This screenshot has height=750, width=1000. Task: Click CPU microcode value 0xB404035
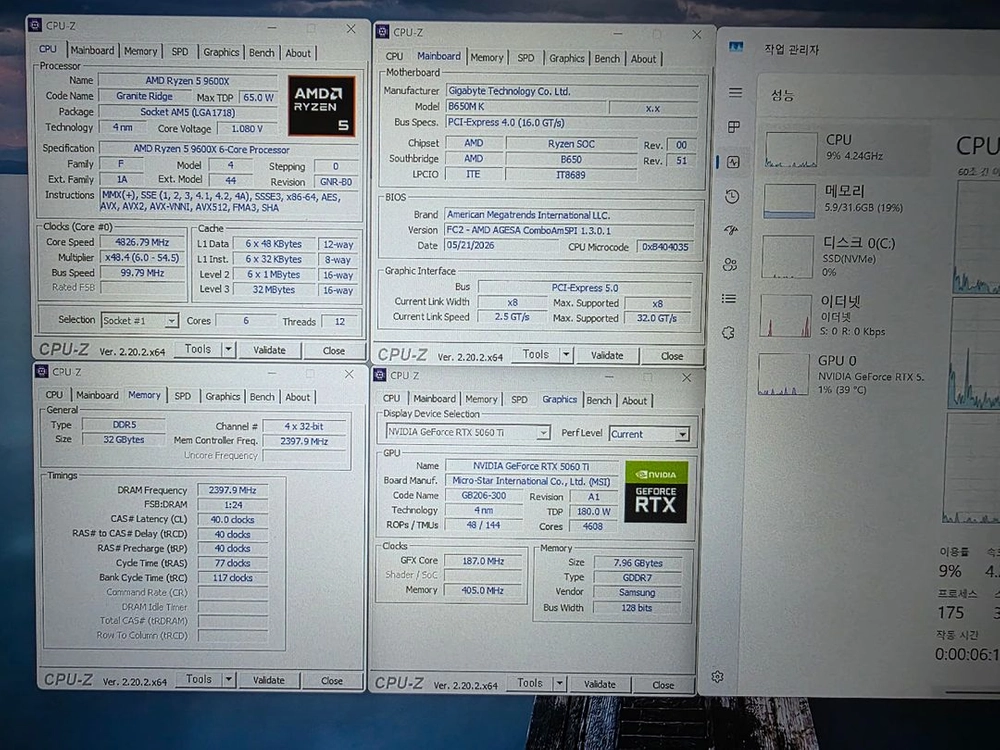[x=665, y=247]
